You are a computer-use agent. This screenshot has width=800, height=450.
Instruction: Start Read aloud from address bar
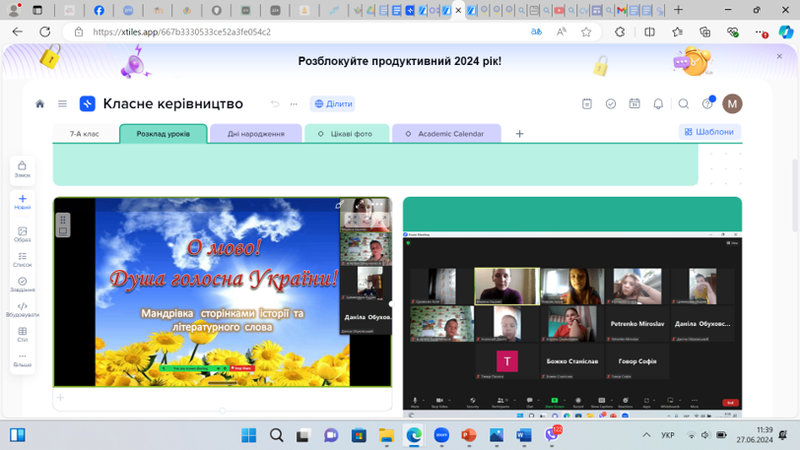point(561,32)
